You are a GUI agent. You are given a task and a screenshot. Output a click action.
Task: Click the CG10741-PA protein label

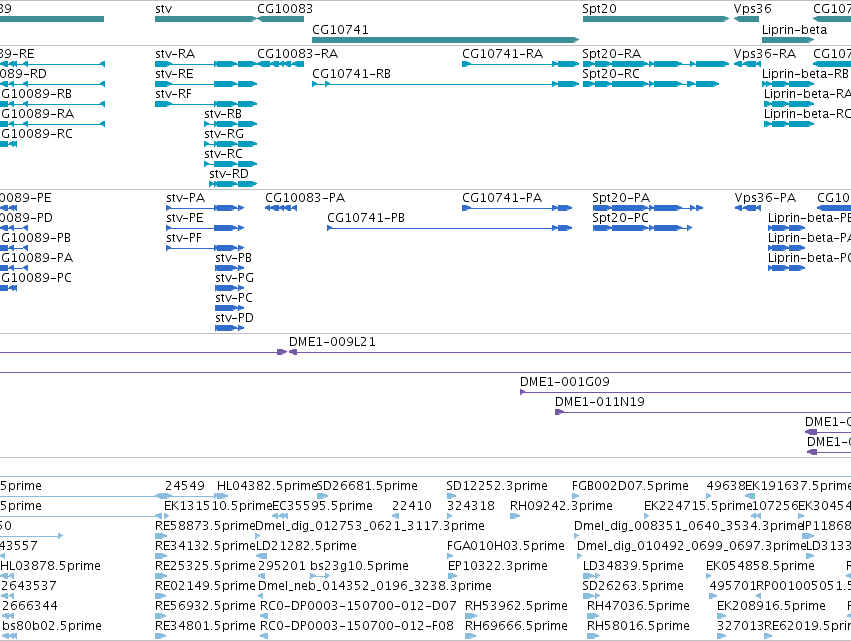502,198
